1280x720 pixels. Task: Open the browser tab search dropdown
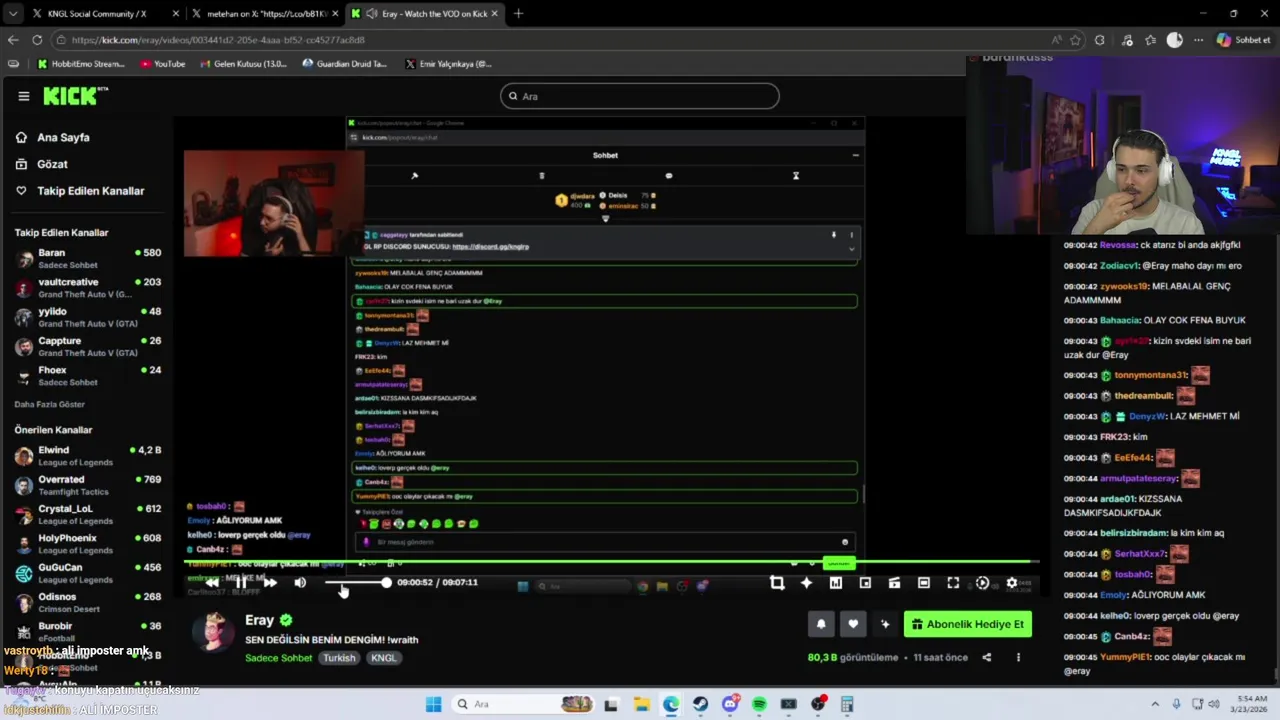(x=12, y=14)
